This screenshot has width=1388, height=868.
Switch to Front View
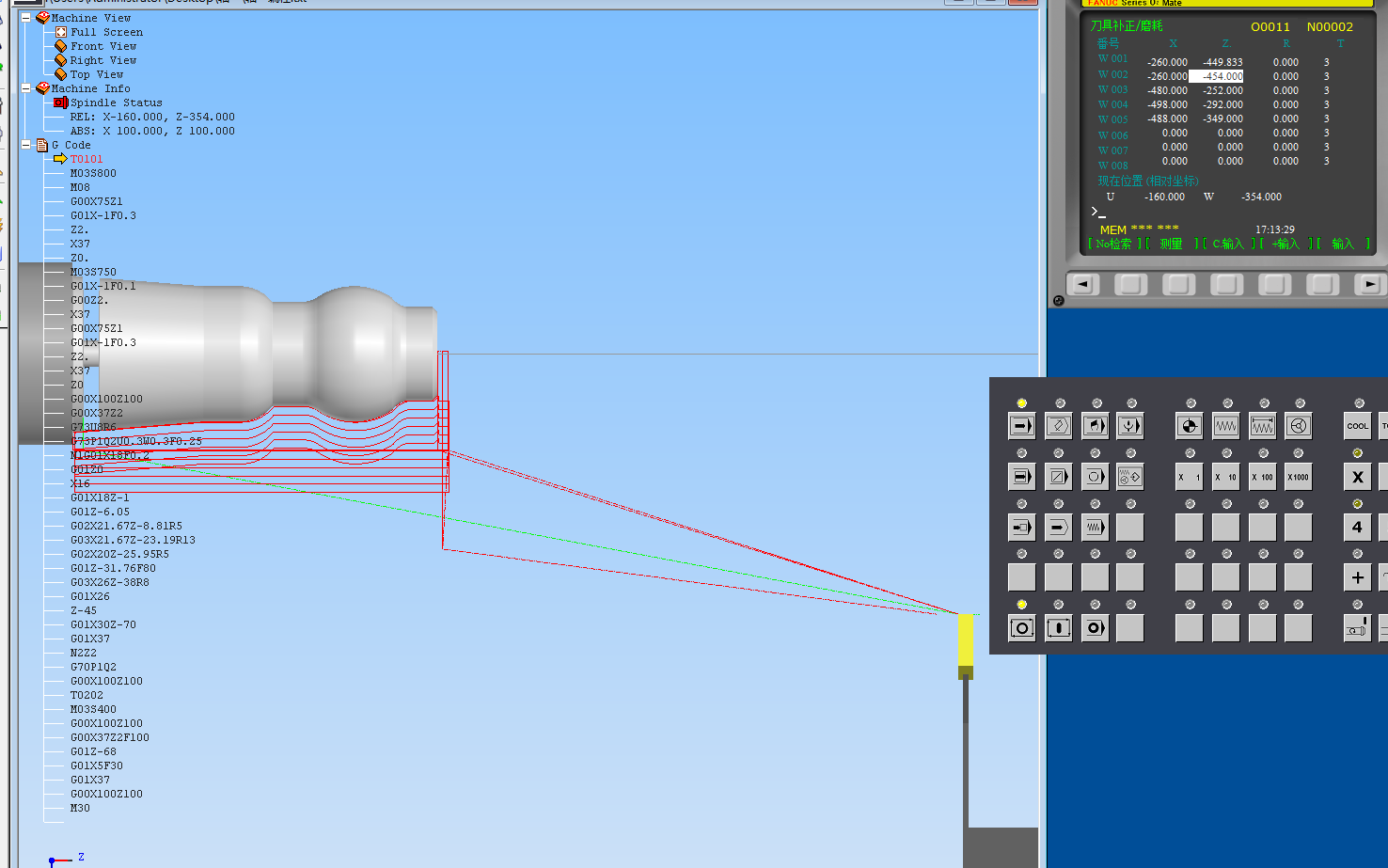pyautogui.click(x=103, y=46)
